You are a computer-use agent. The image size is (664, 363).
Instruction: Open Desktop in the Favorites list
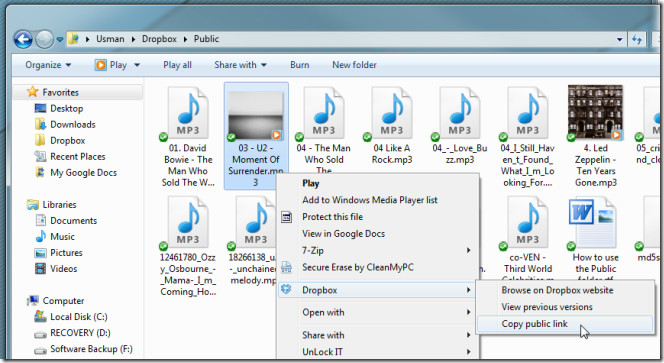click(x=66, y=108)
